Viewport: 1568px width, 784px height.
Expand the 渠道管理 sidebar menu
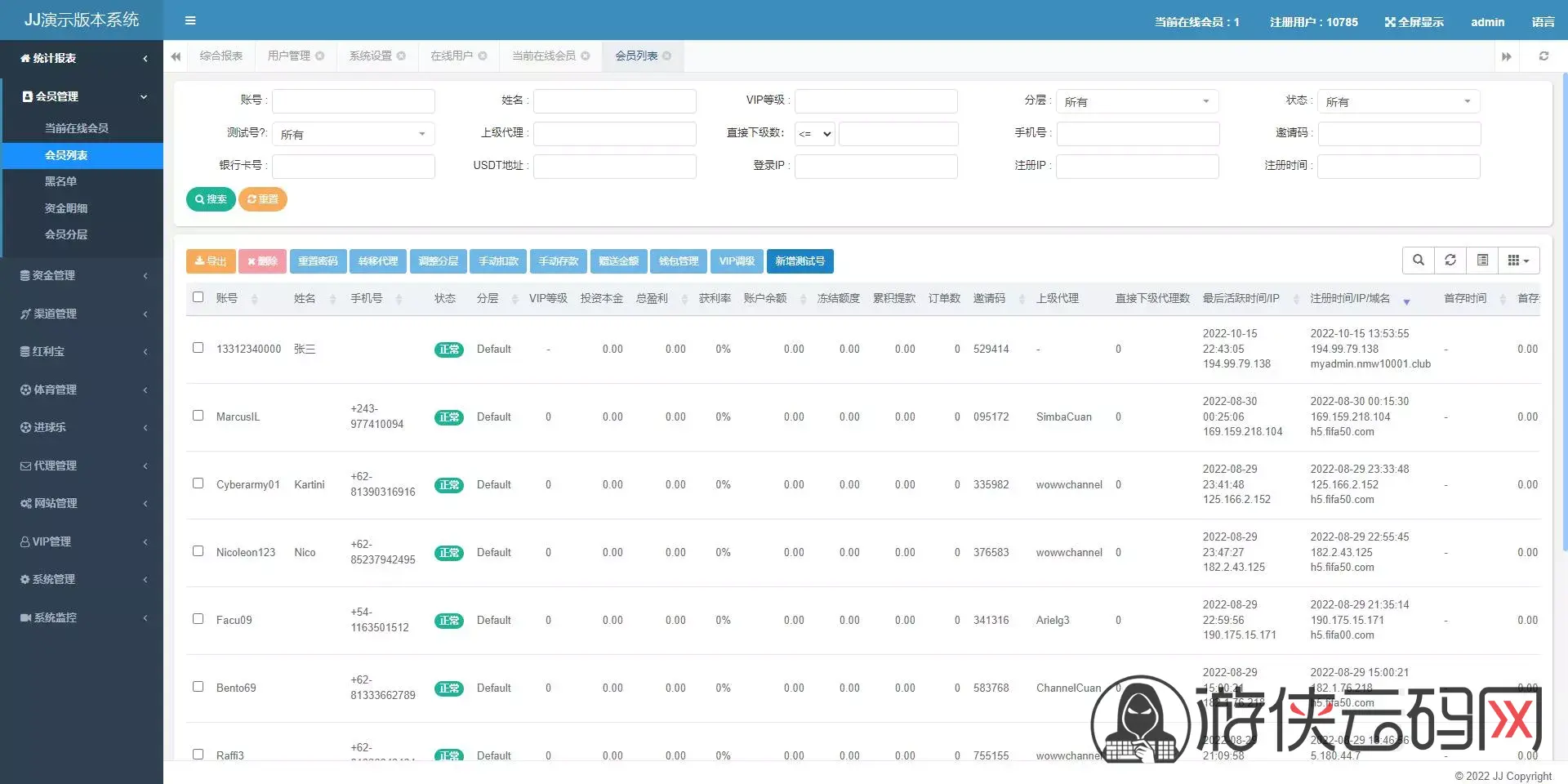pyautogui.click(x=82, y=314)
